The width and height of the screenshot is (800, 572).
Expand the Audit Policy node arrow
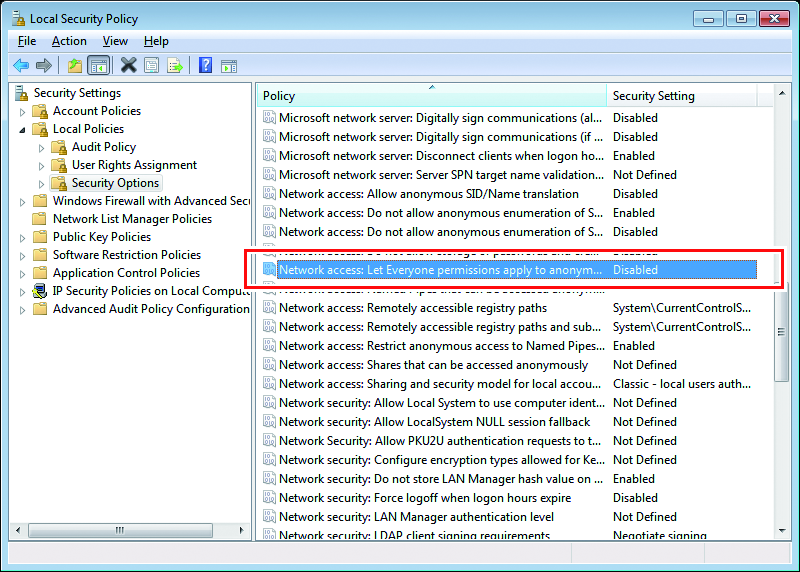pos(42,148)
